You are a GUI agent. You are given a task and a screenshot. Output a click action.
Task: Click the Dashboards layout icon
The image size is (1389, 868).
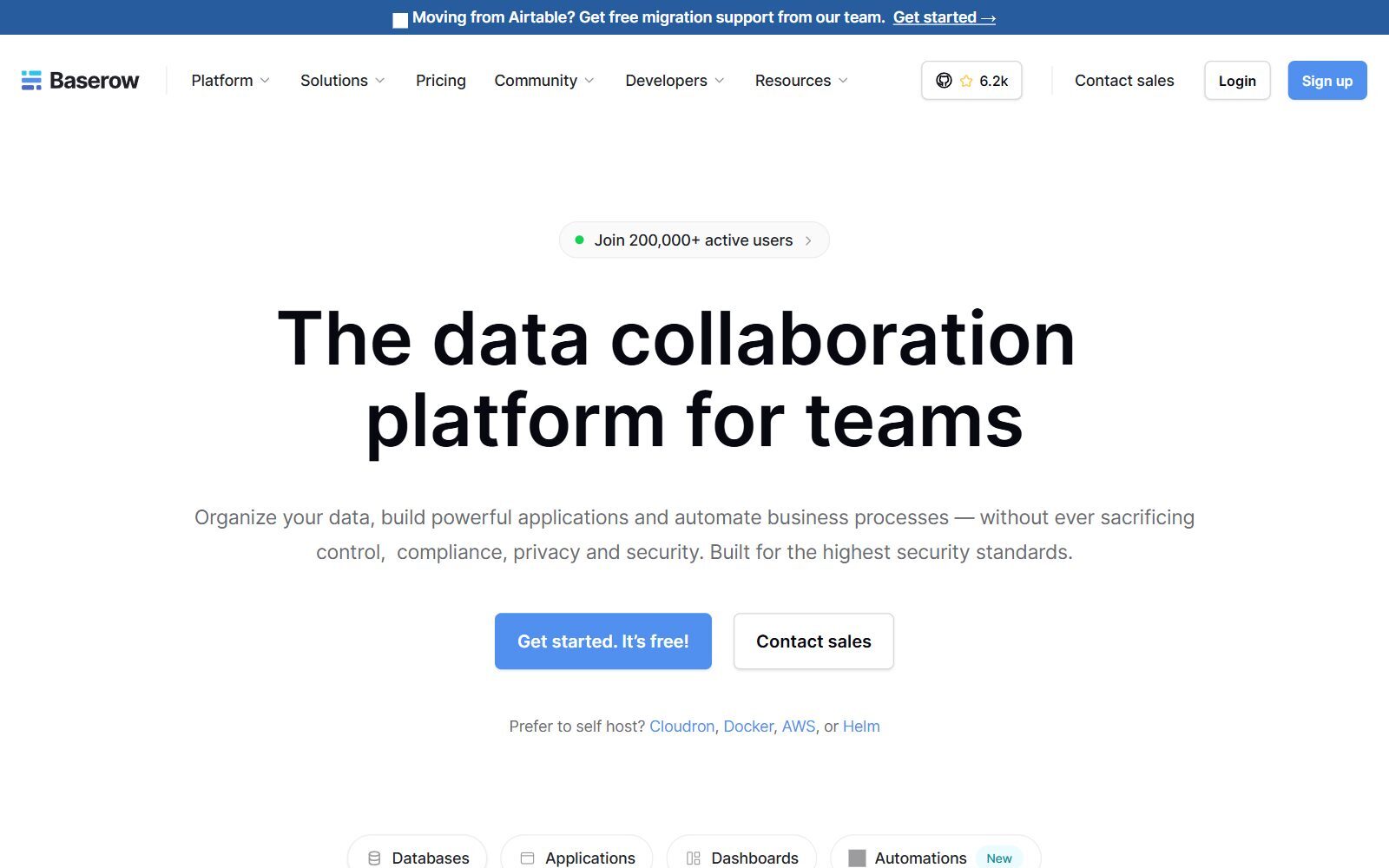point(693,858)
